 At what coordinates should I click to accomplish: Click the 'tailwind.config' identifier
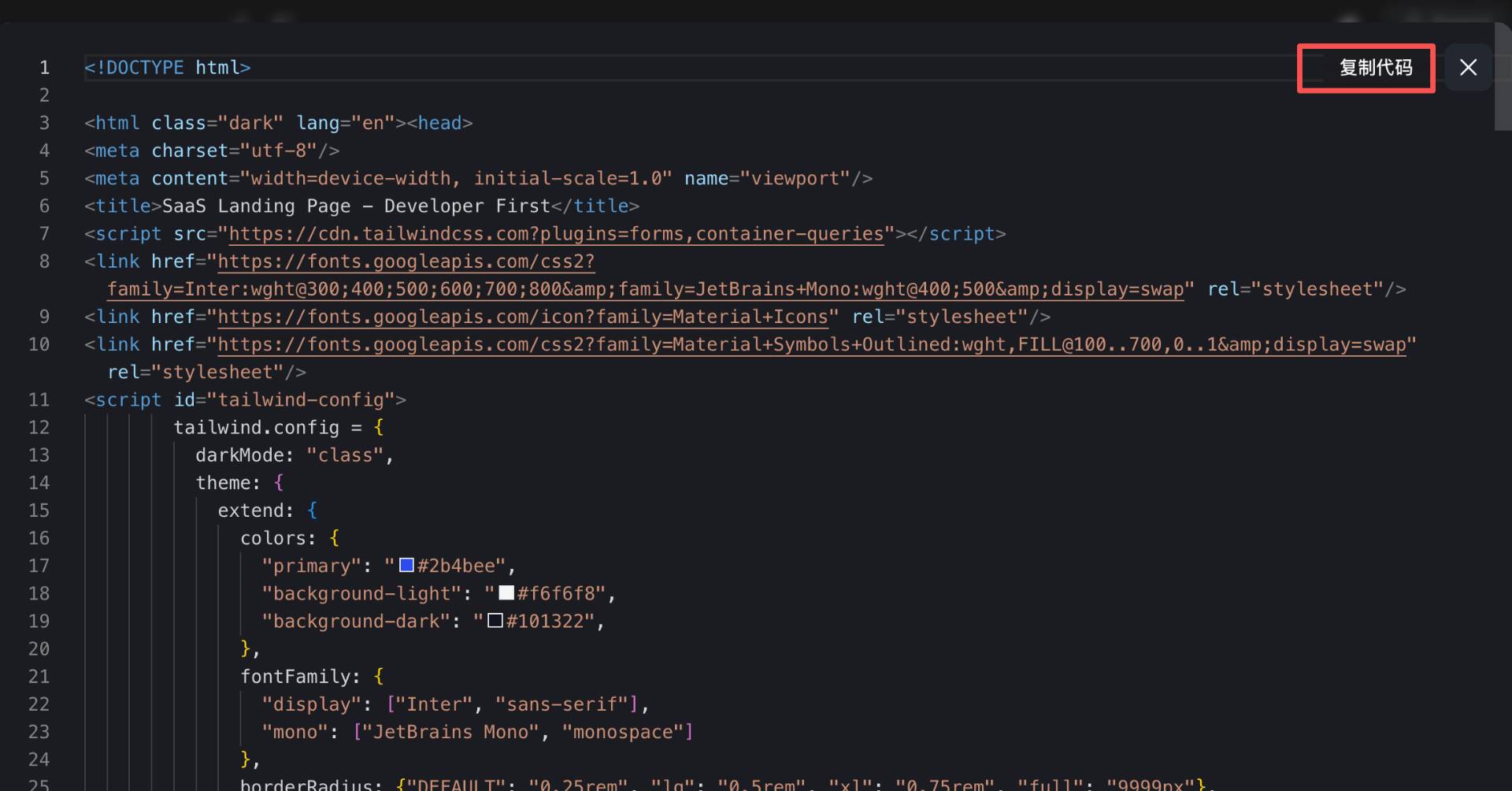point(256,427)
